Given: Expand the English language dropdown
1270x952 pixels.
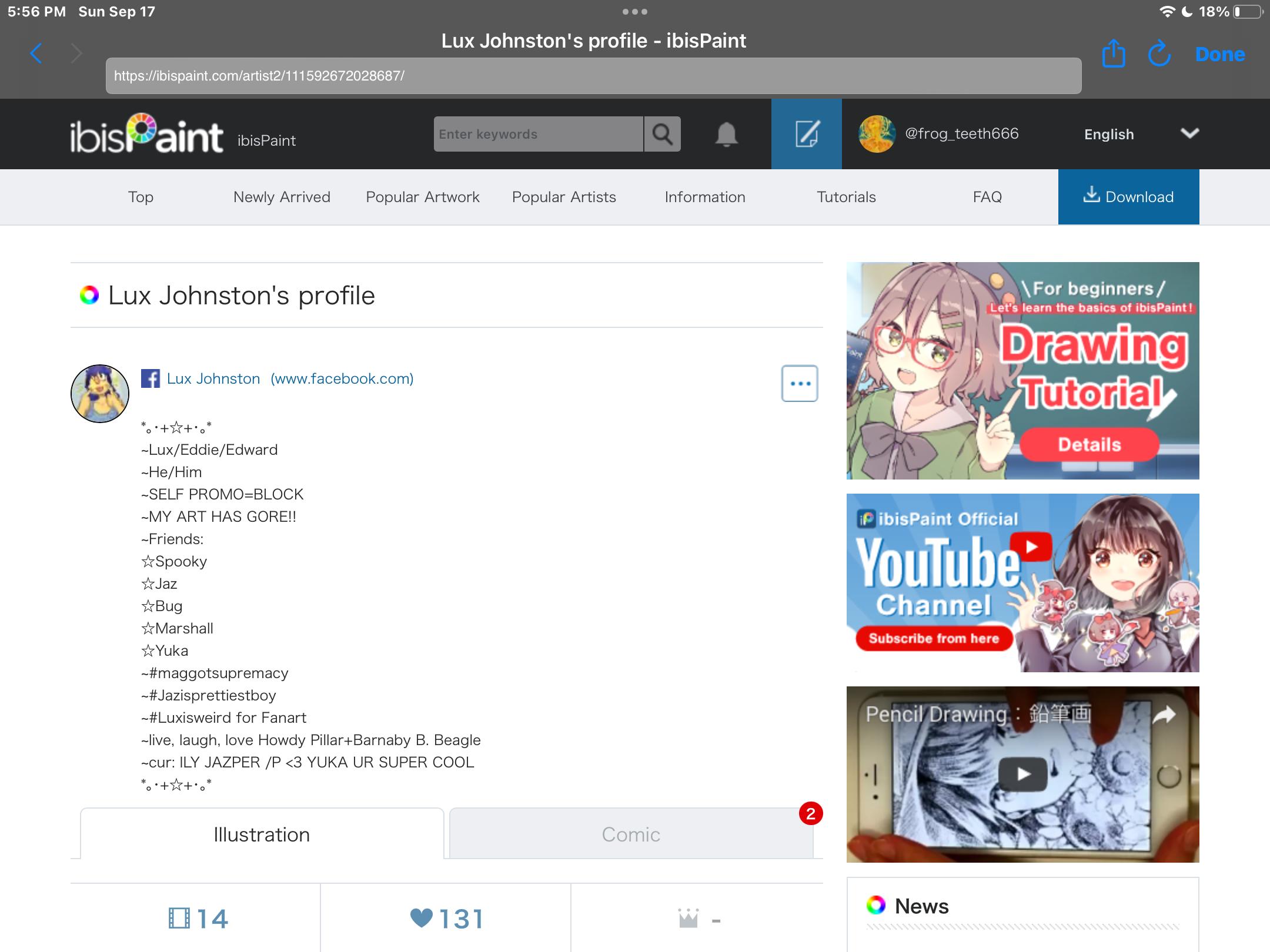Looking at the screenshot, I should (x=1108, y=135).
